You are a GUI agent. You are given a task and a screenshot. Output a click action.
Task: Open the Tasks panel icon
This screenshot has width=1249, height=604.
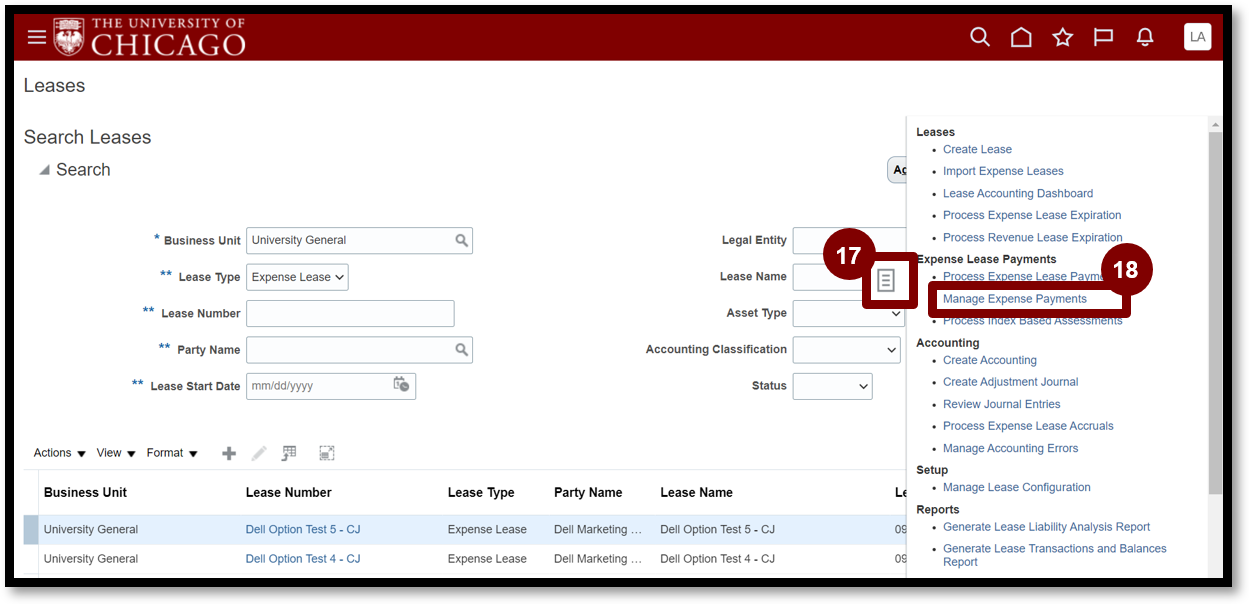point(885,281)
